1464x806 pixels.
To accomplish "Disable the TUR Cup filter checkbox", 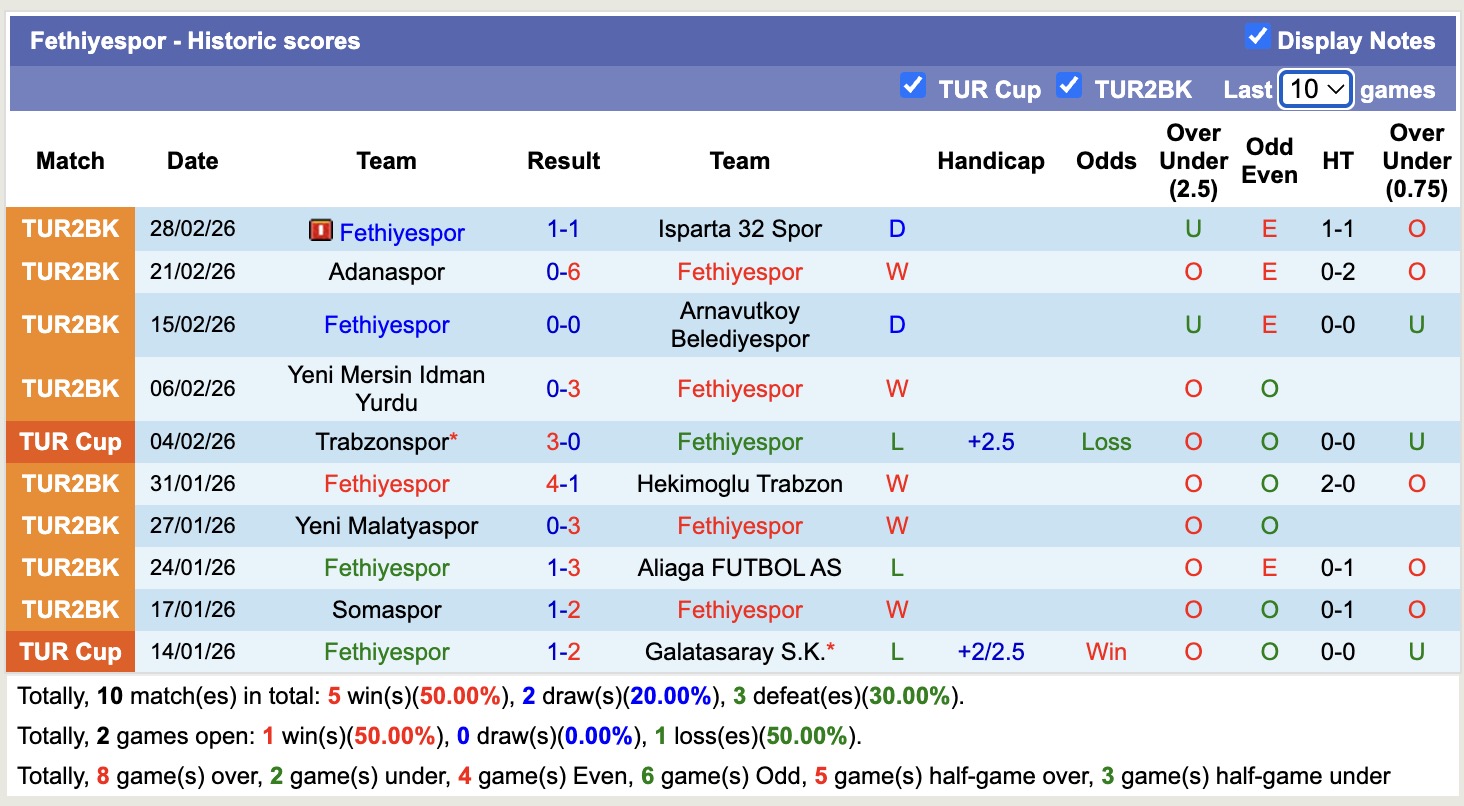I will (x=911, y=87).
